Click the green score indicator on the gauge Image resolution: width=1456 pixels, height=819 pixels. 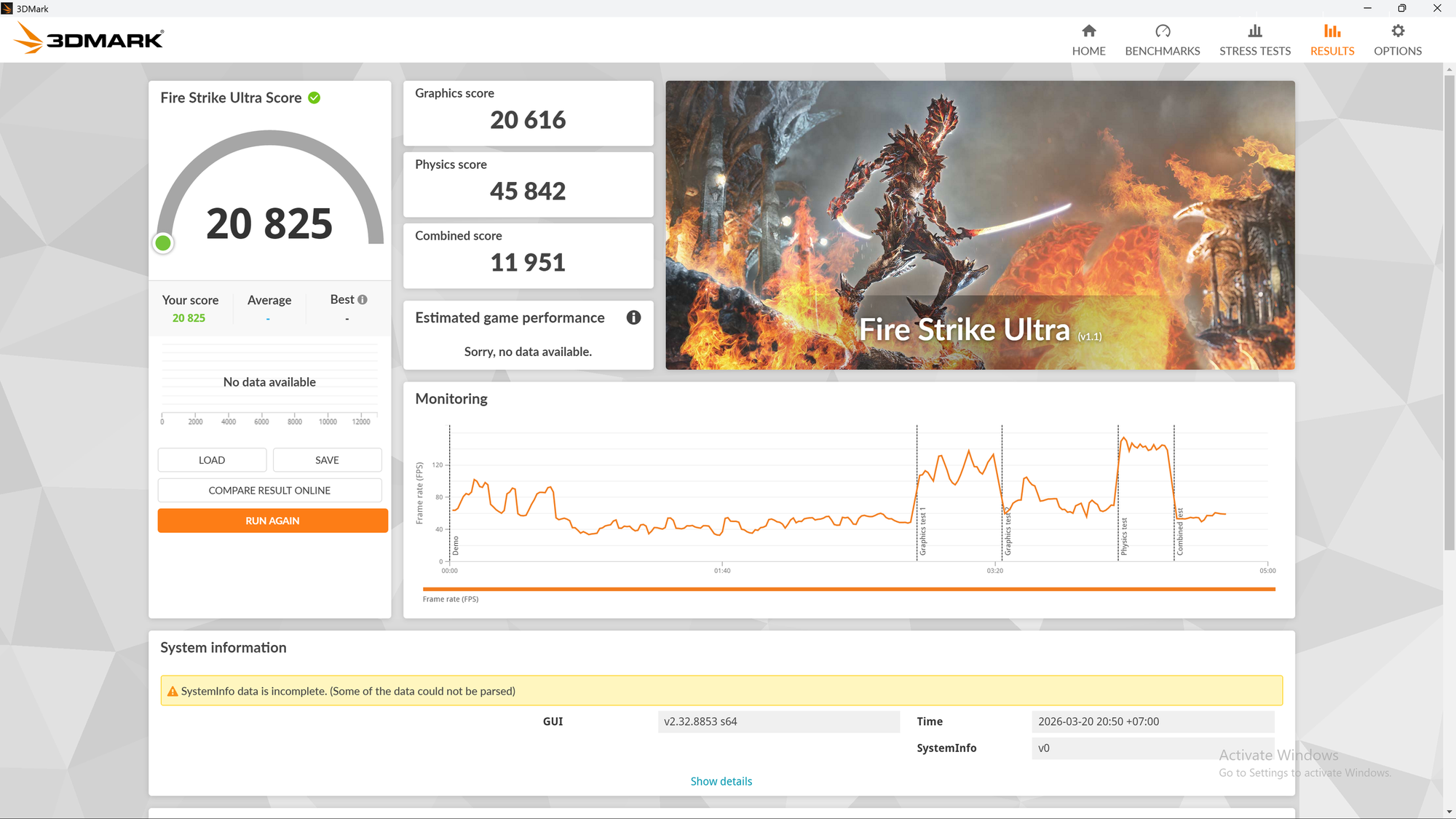click(x=163, y=242)
